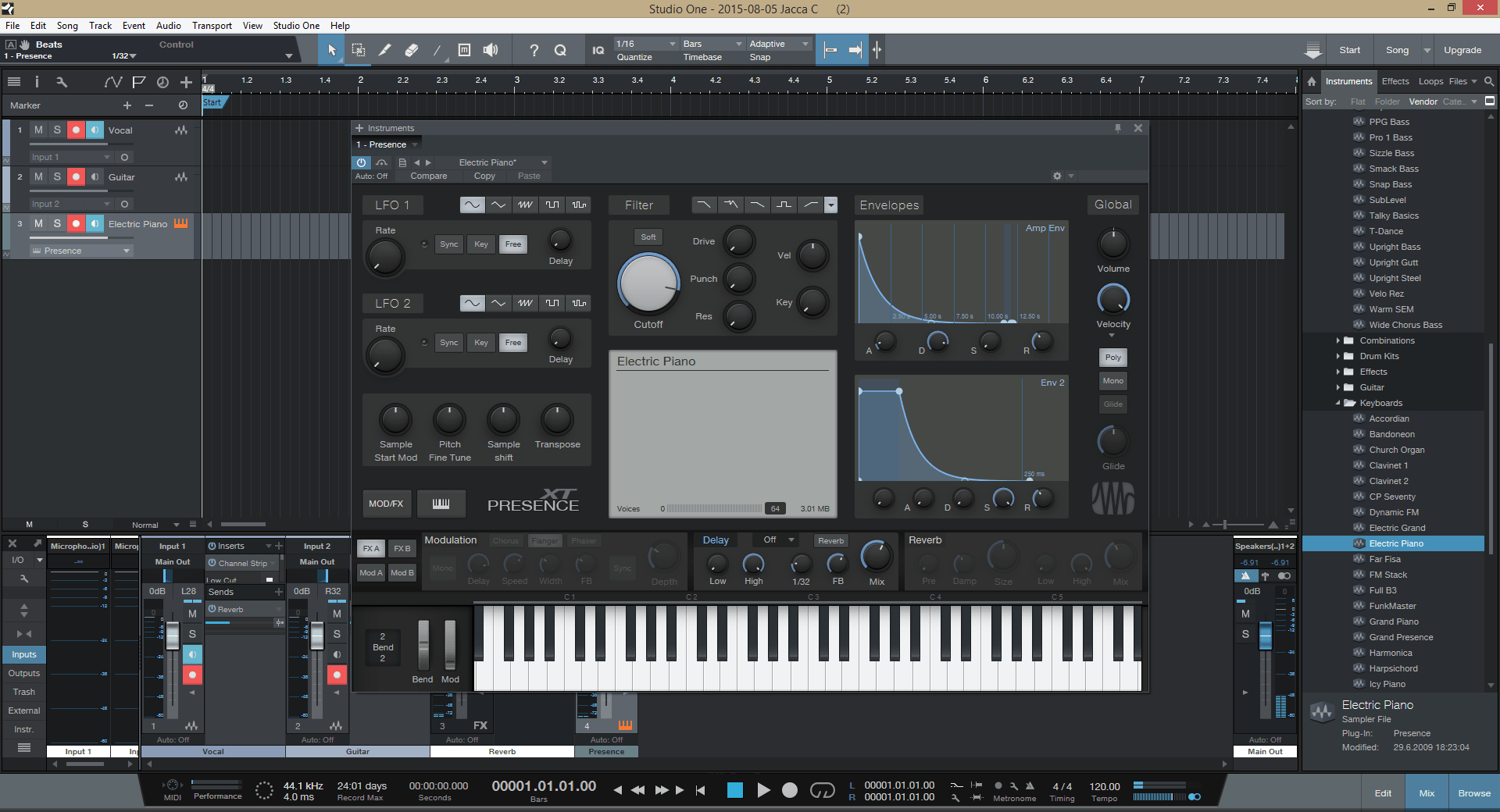Select the Range Selection tool
1500x812 pixels.
tap(358, 49)
